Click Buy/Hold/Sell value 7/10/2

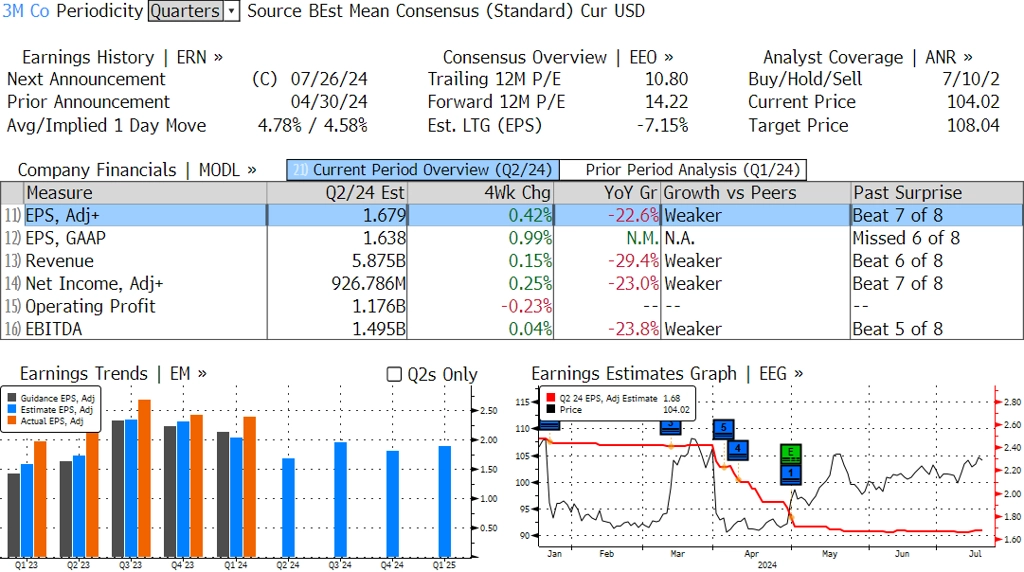(970, 79)
